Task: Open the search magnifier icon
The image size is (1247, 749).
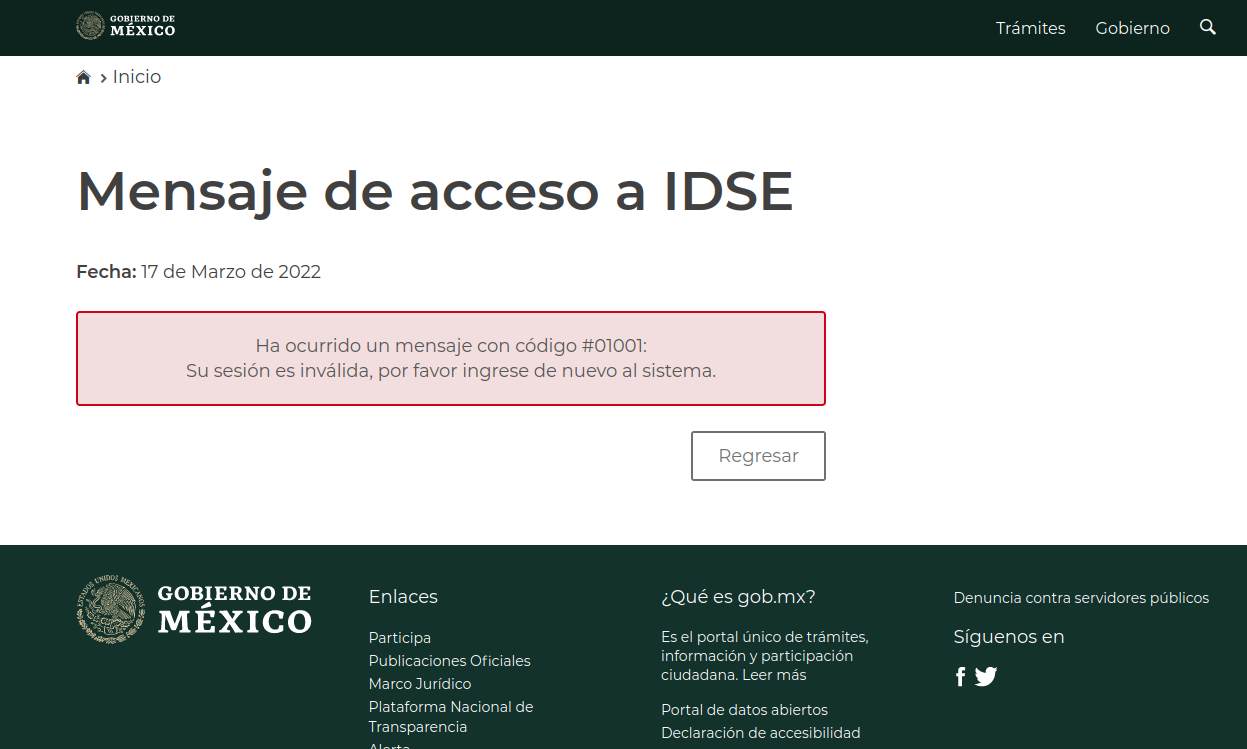Action: 1207,27
